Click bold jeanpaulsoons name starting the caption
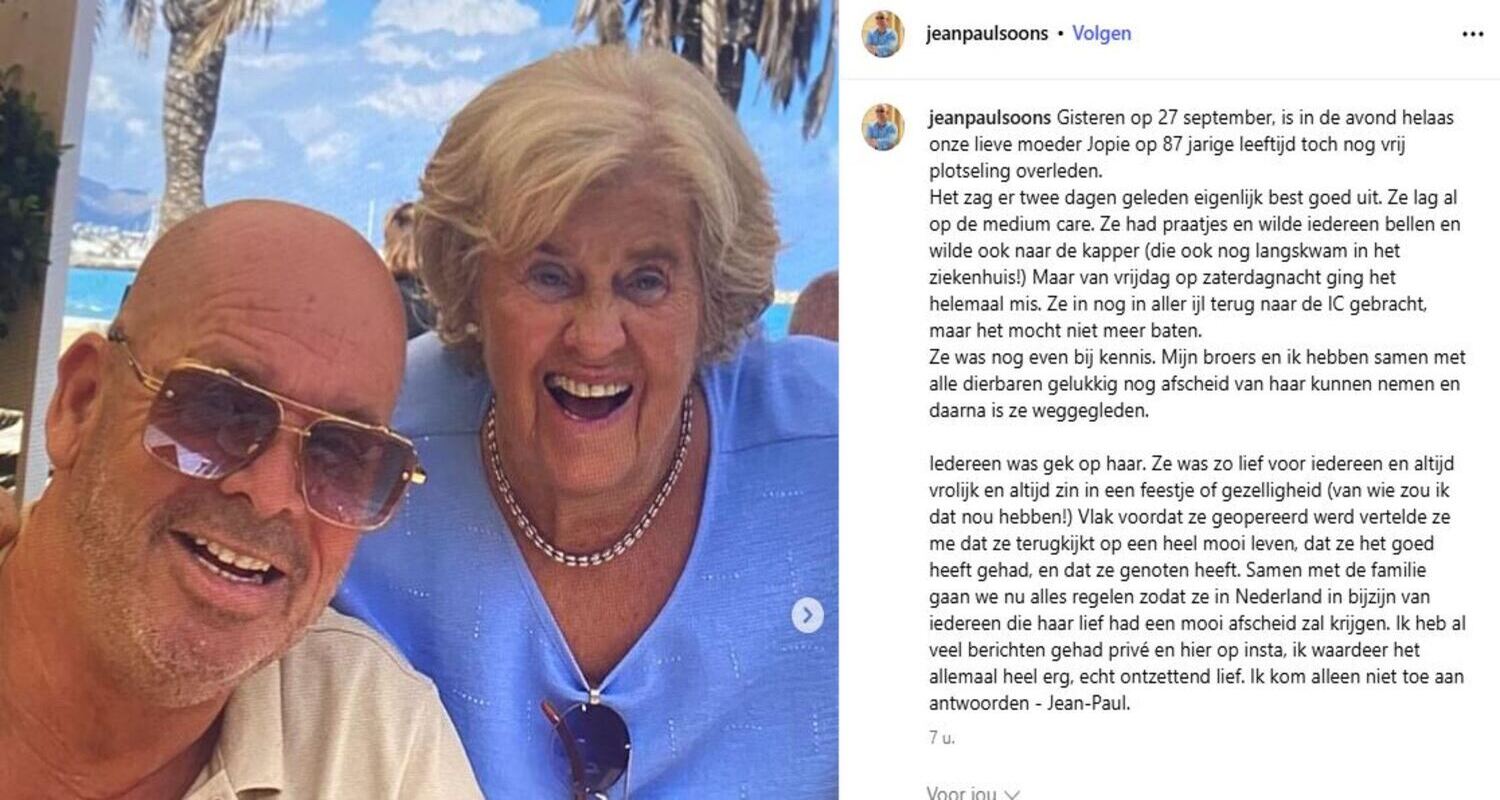1500x800 pixels. (x=988, y=118)
